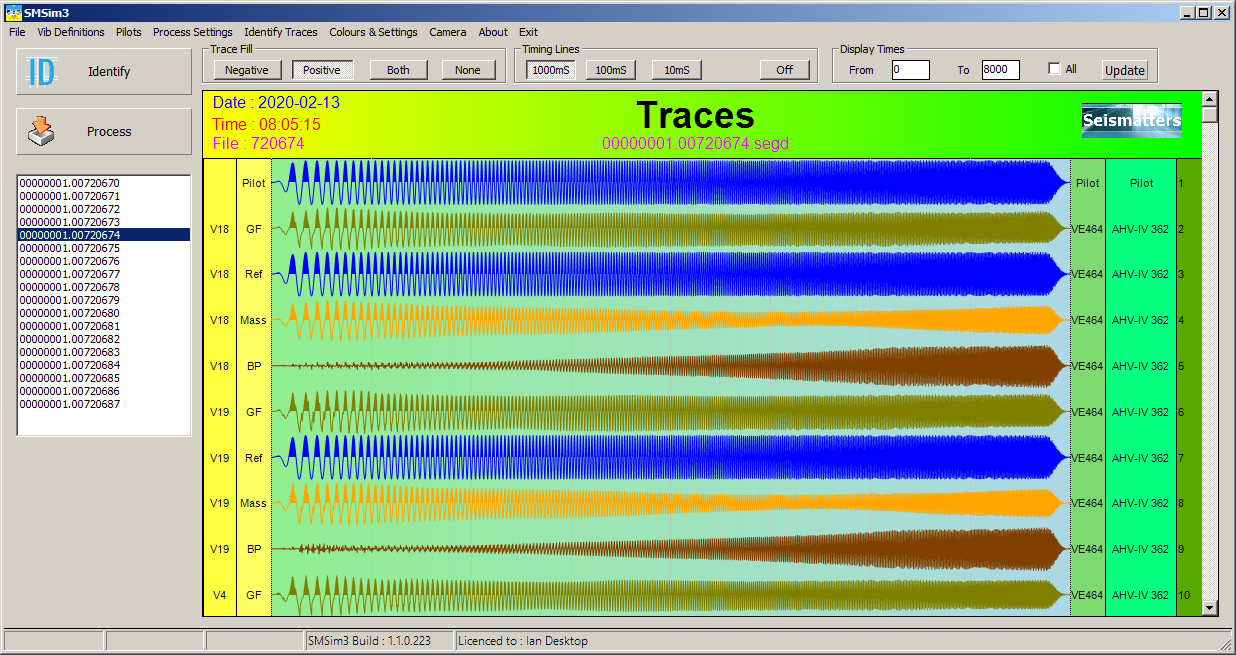Click the V19 GF trace row 6
The image size is (1236, 655).
coord(671,412)
